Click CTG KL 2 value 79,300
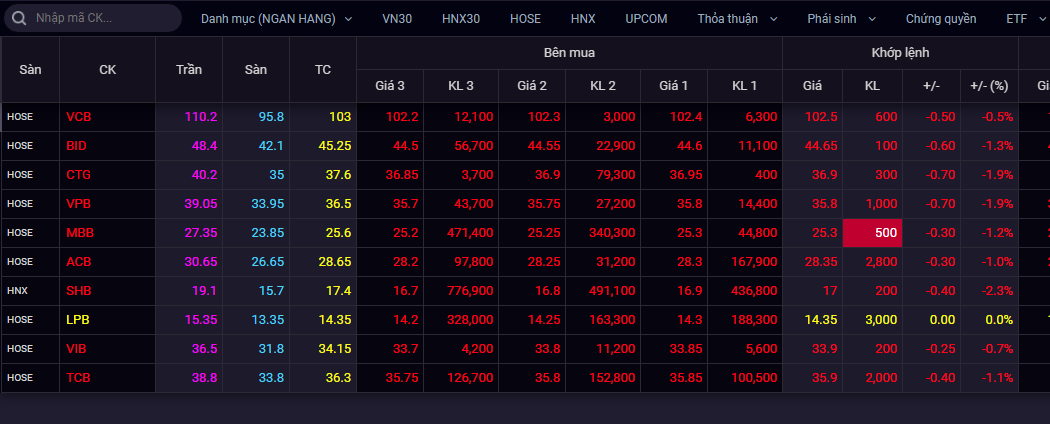 tap(613, 175)
